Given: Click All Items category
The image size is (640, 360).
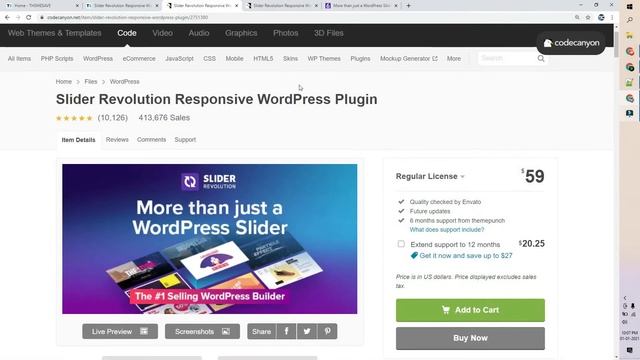Looking at the screenshot, I should click(19, 59).
